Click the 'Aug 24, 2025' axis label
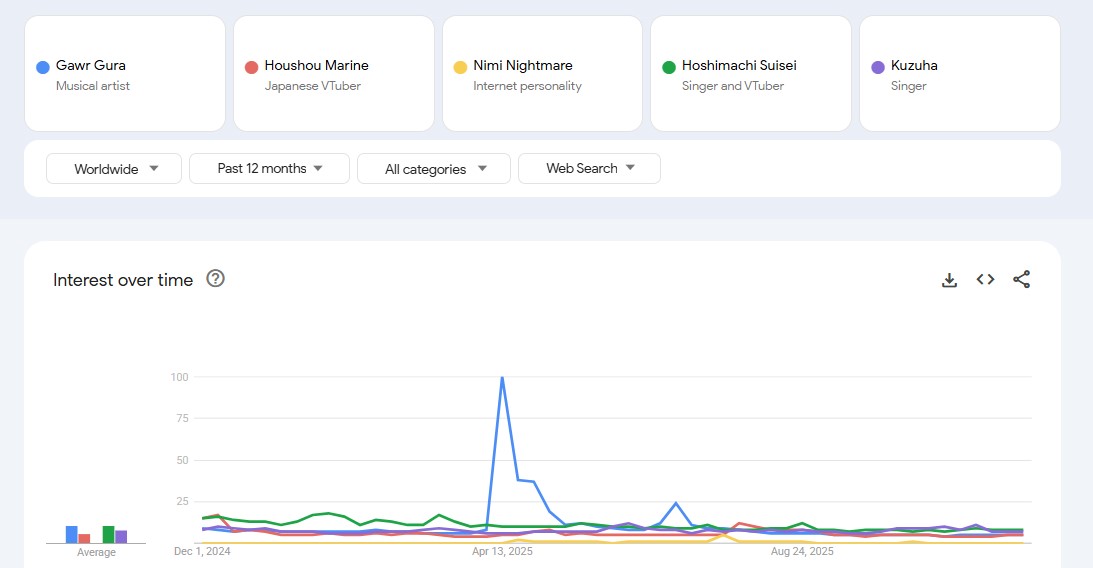This screenshot has height=568, width=1093. point(802,551)
